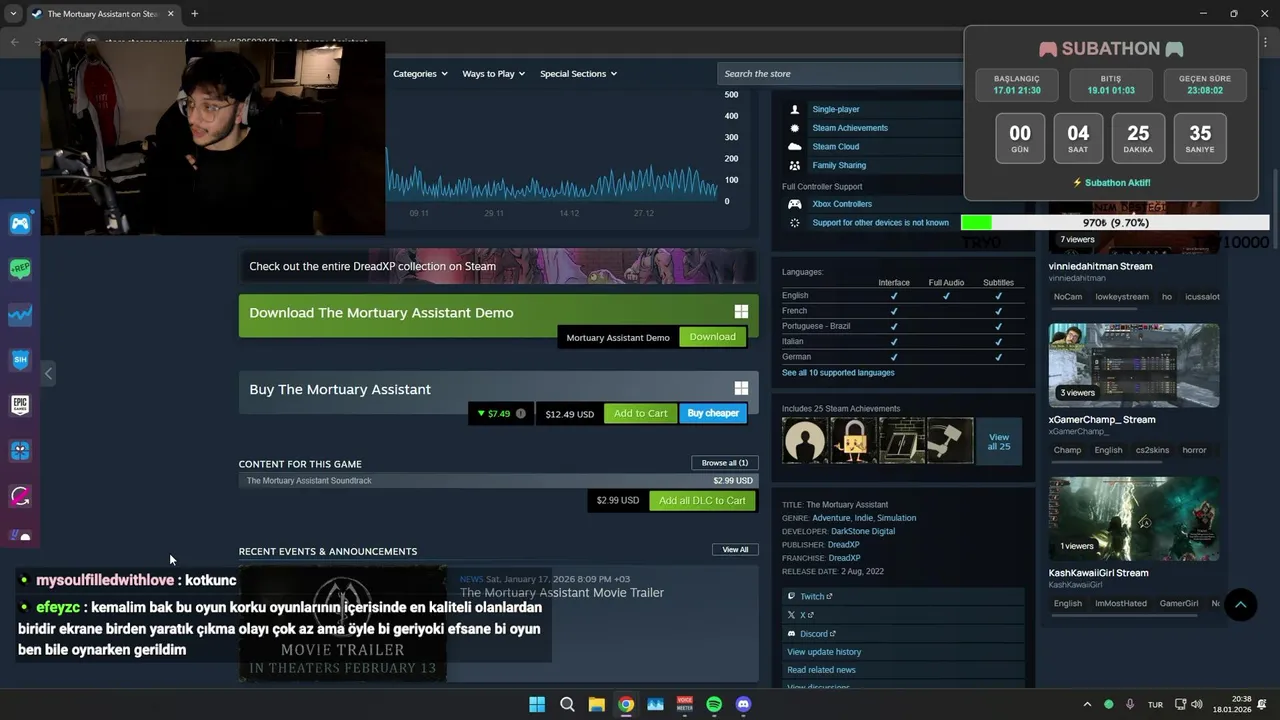Open the third achievement icon

[x=902, y=440]
